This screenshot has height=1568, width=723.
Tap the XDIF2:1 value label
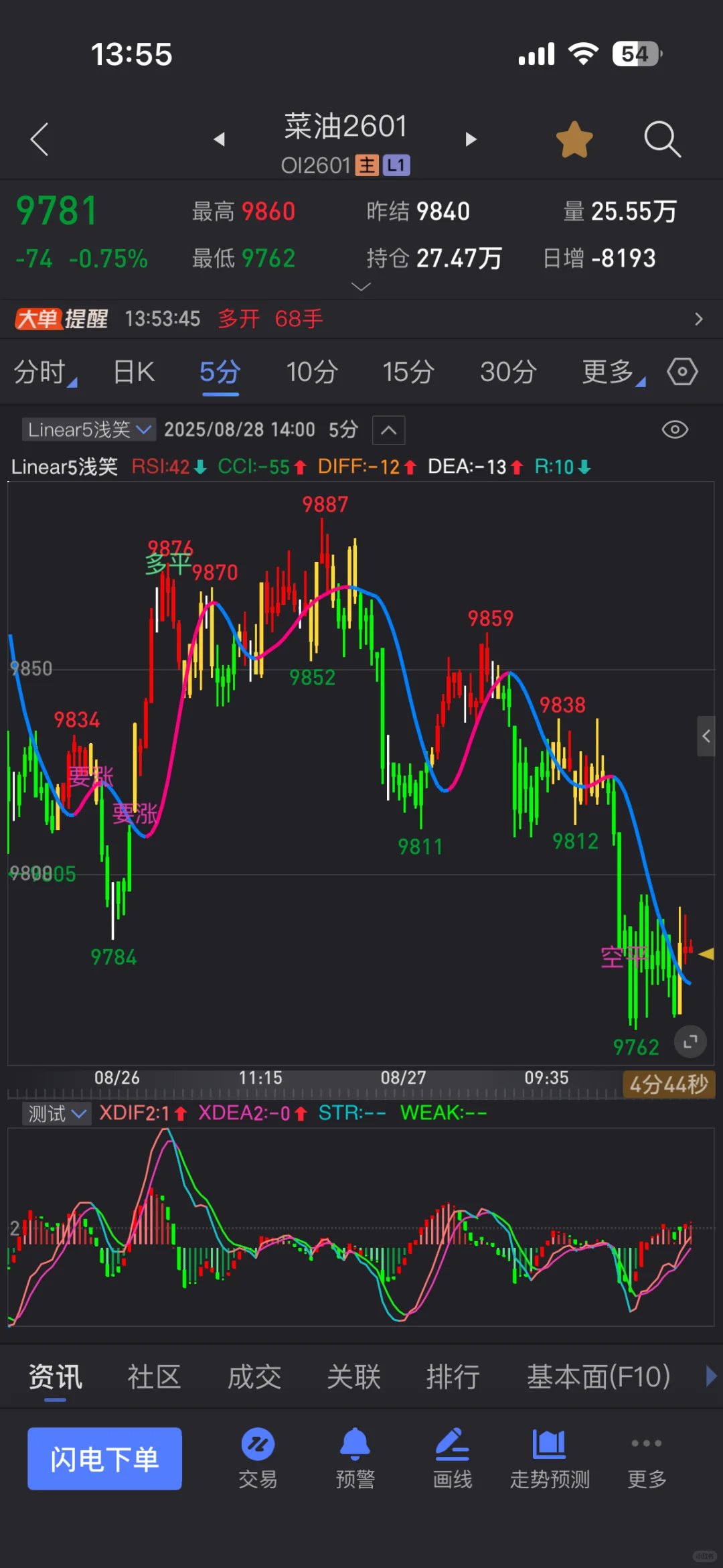pos(143,1113)
